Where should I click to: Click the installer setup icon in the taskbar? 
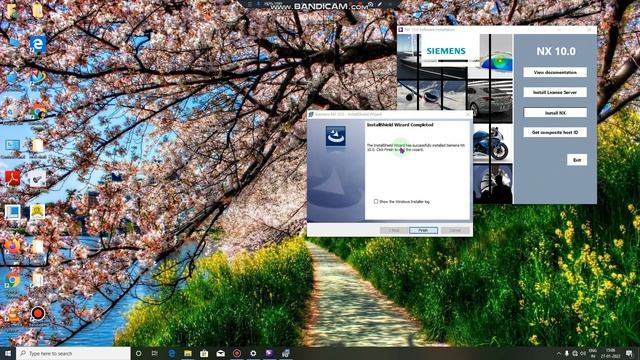coord(286,353)
